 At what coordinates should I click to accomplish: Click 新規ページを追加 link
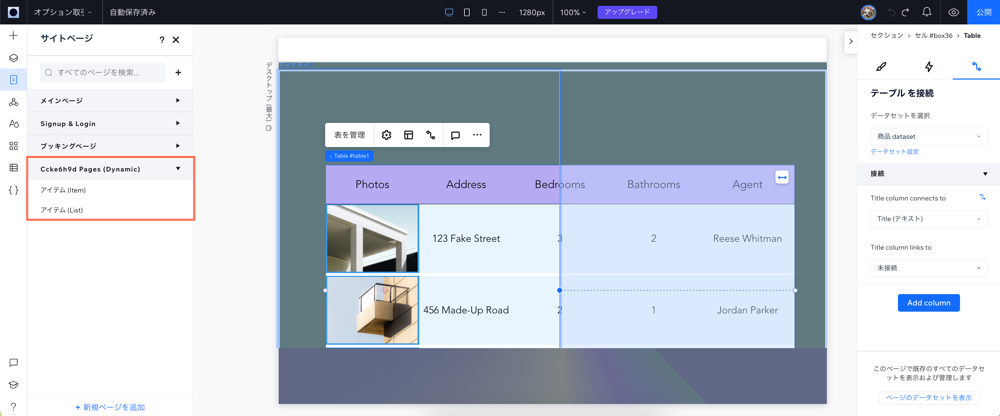(x=110, y=407)
